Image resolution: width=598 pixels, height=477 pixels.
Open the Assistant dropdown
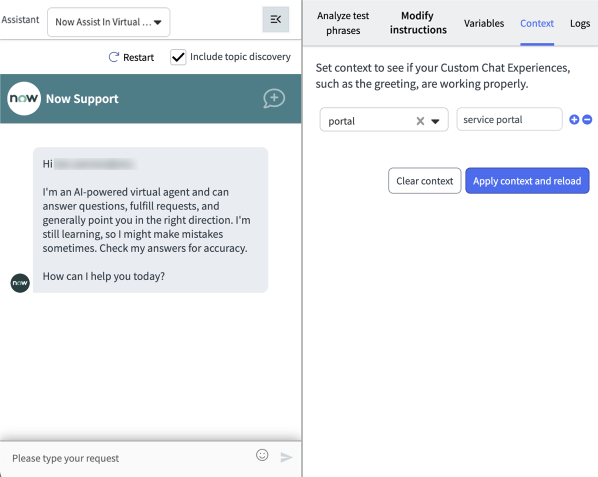[x=108, y=22]
